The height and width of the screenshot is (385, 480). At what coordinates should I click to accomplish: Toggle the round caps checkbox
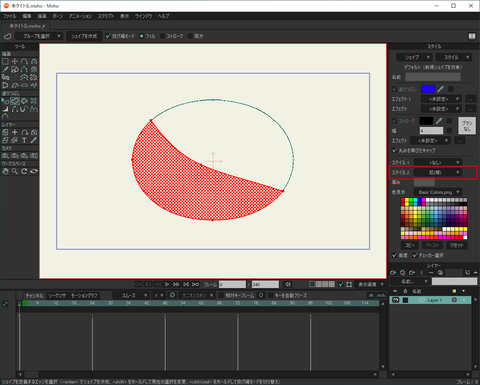click(x=395, y=150)
